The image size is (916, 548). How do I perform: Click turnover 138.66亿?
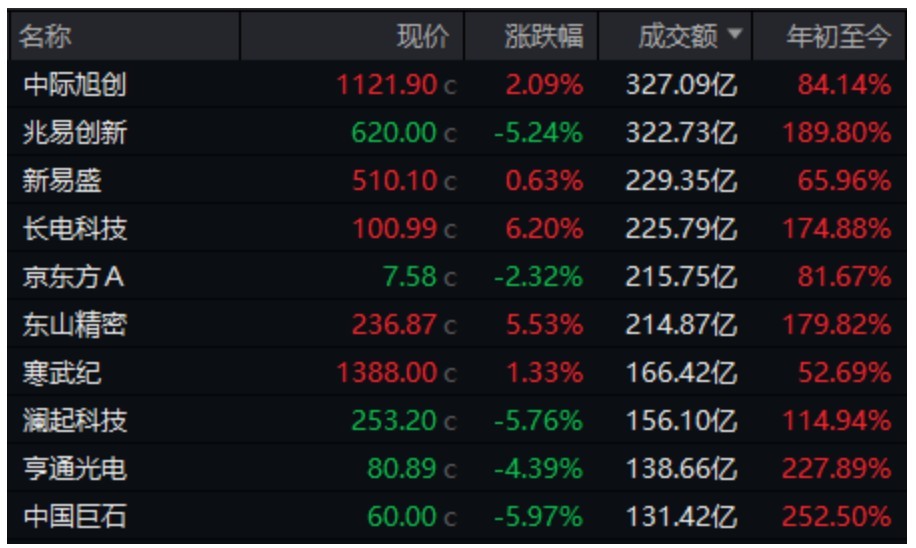click(681, 469)
